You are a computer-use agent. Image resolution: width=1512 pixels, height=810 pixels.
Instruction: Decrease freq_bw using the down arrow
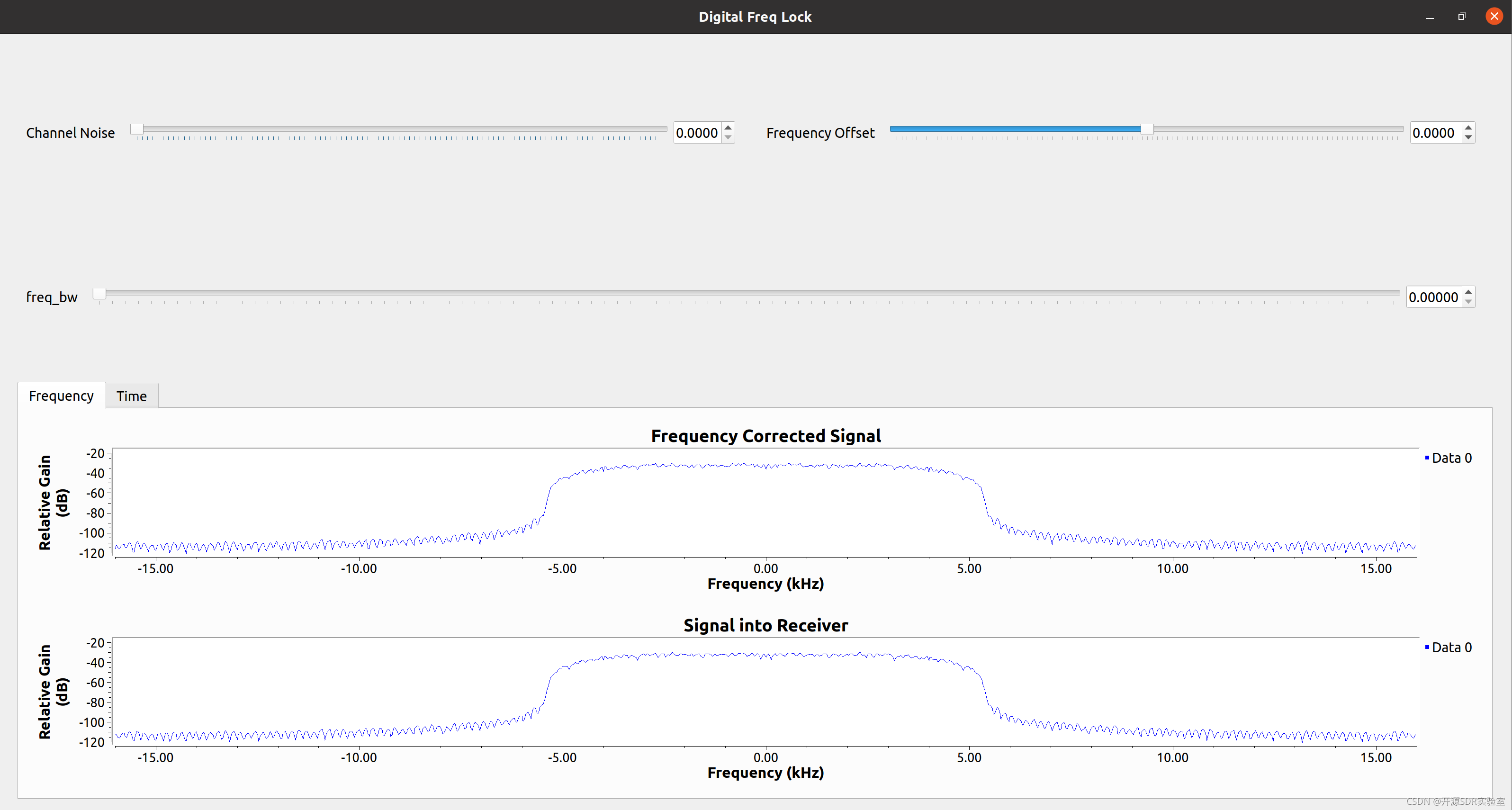[x=1468, y=302]
